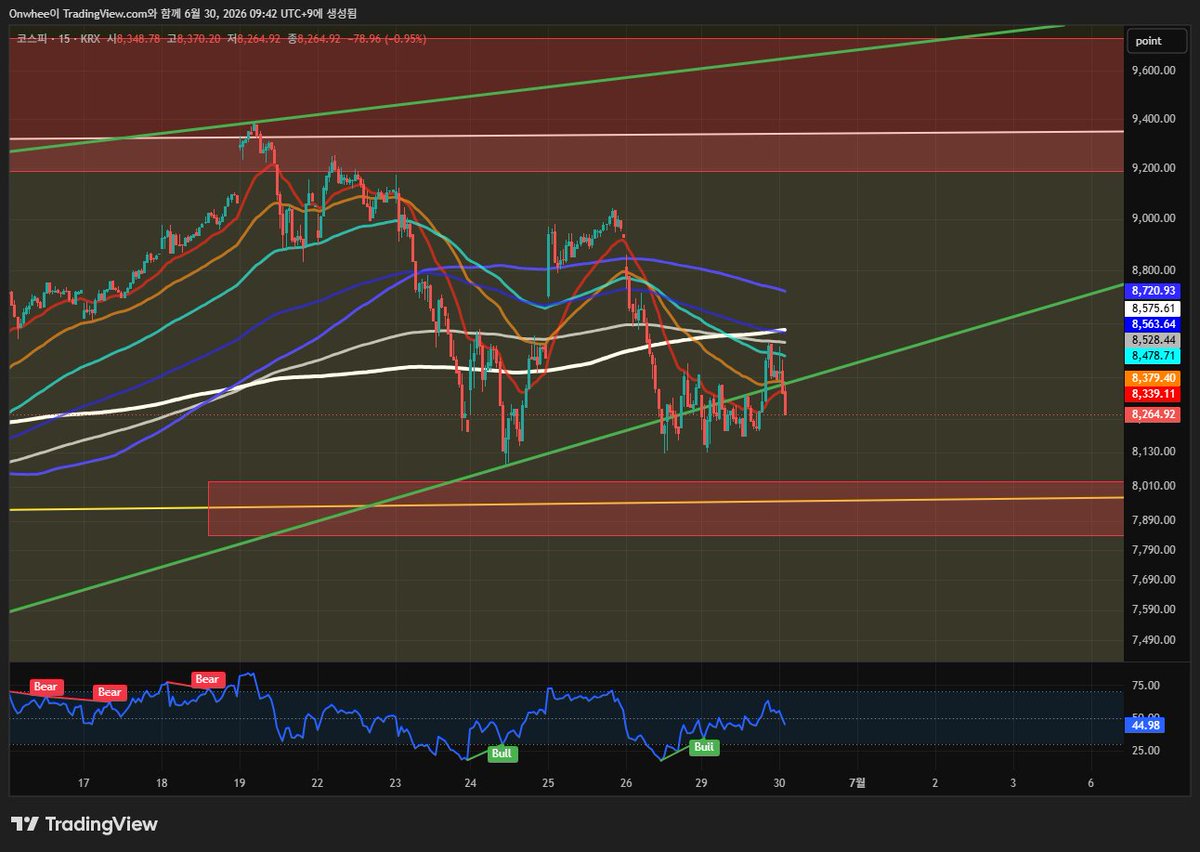This screenshot has width=1200, height=852.
Task: Click the 7,690.00 price axis label
Action: pyautogui.click(x=1153, y=580)
